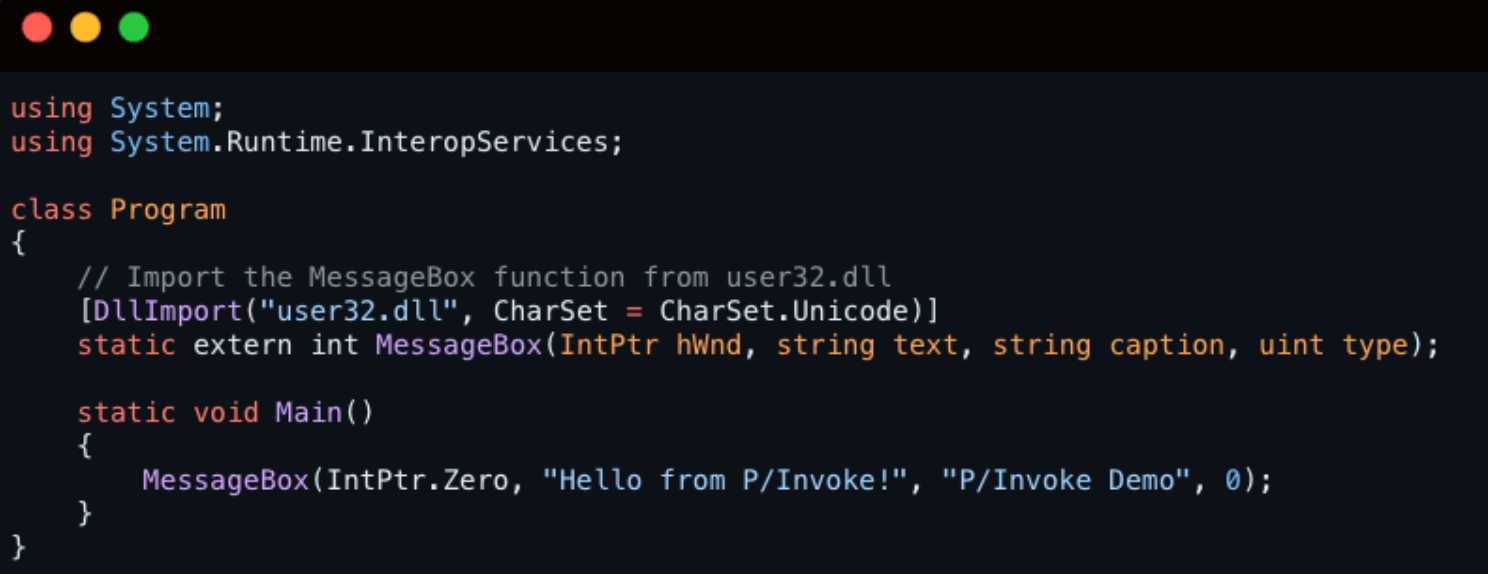The height and width of the screenshot is (574, 1488).
Task: Click the red close window dot
Action: click(x=37, y=27)
